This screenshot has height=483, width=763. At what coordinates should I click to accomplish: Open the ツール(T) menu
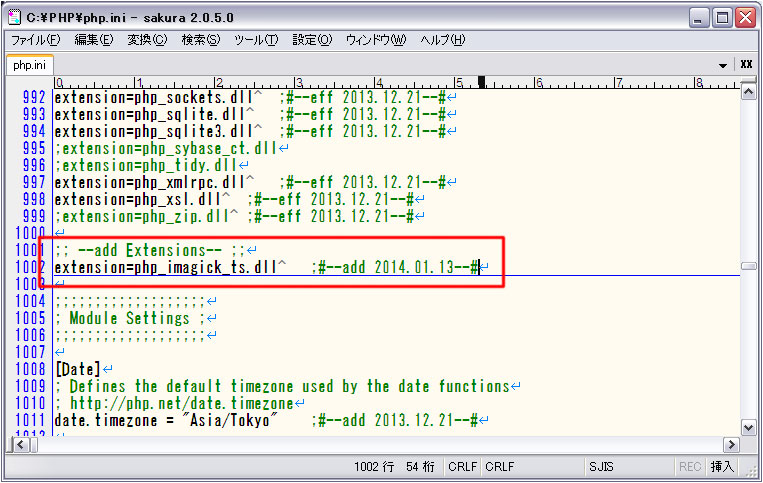pyautogui.click(x=256, y=39)
